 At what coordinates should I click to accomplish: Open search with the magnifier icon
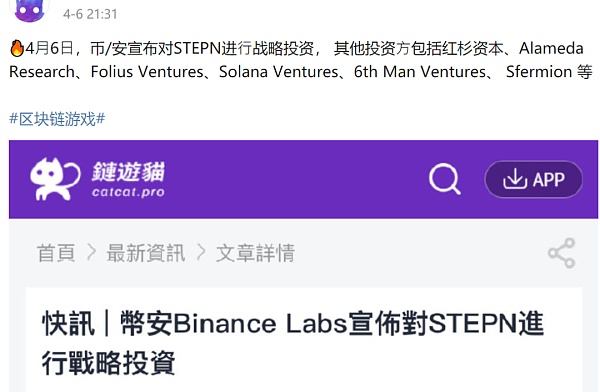click(x=444, y=179)
